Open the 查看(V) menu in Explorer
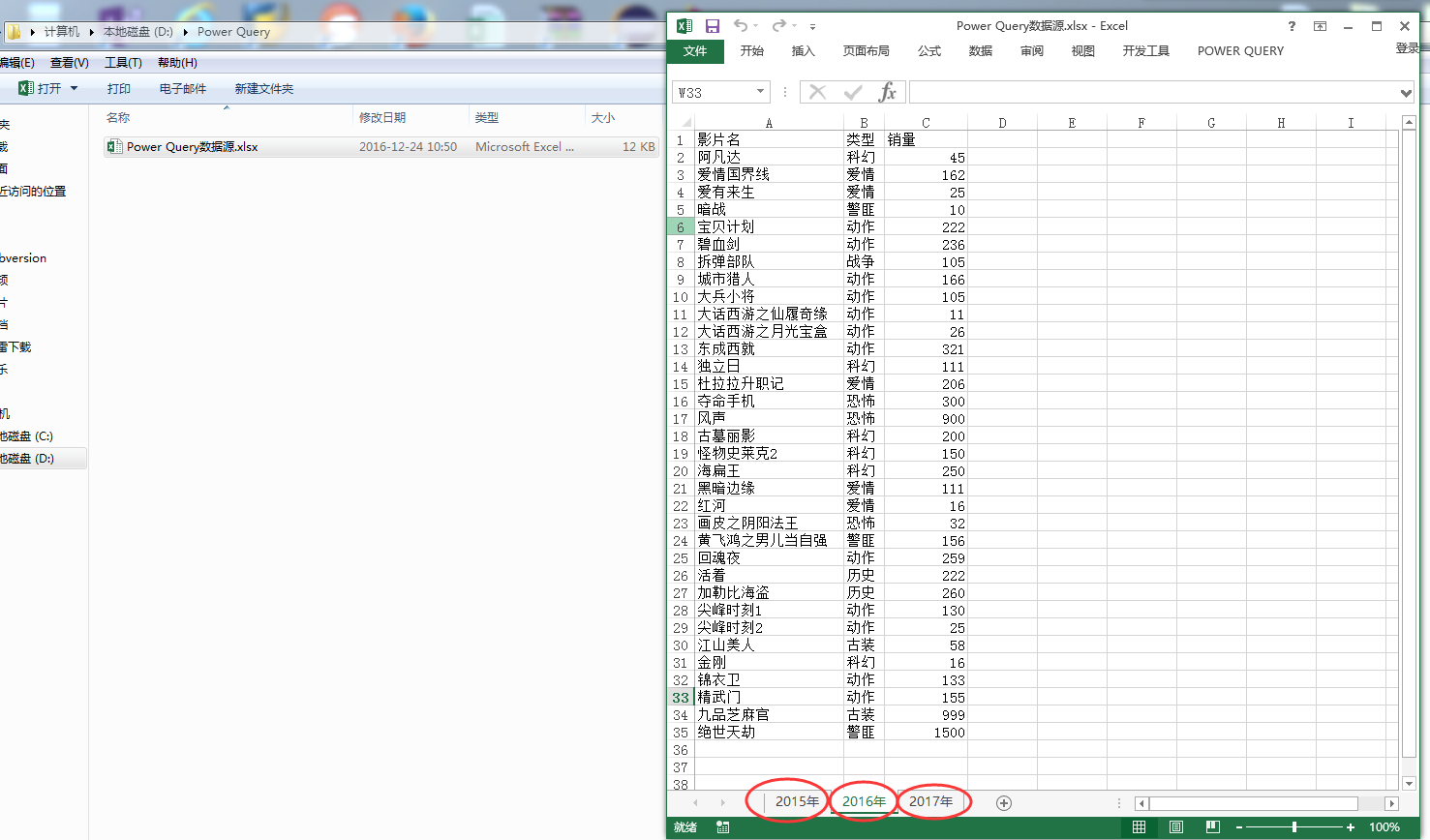The height and width of the screenshot is (840, 1430). coord(70,63)
